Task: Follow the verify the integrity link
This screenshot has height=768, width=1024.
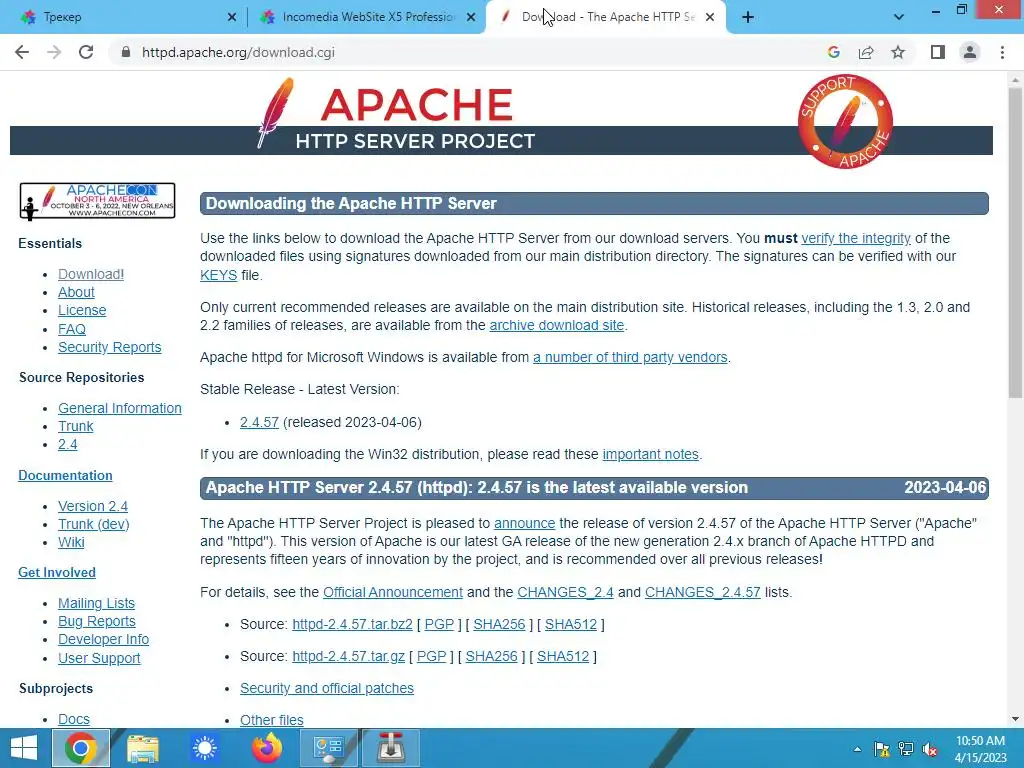Action: click(x=856, y=238)
